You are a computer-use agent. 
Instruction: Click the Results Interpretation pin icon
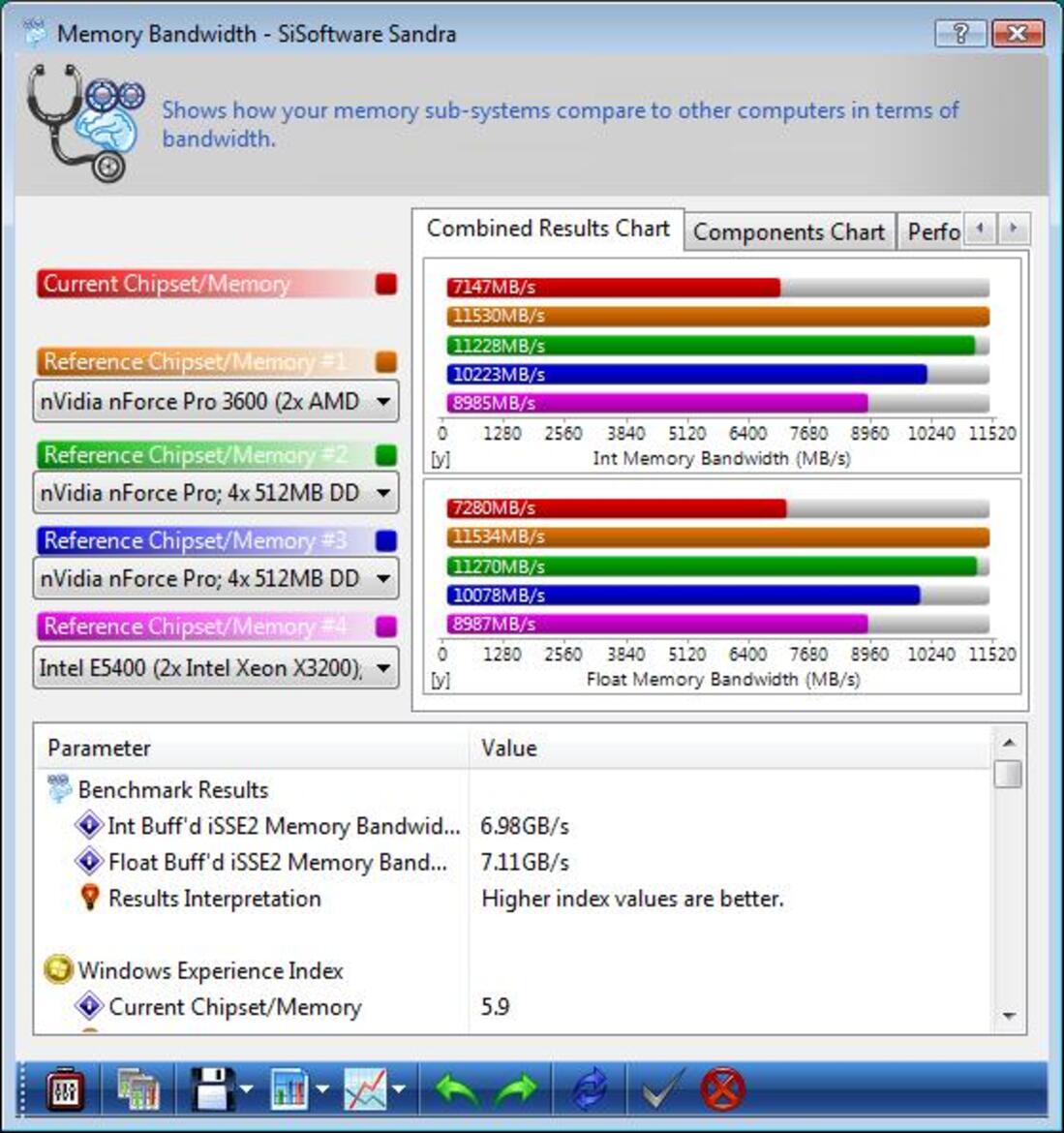pos(90,898)
